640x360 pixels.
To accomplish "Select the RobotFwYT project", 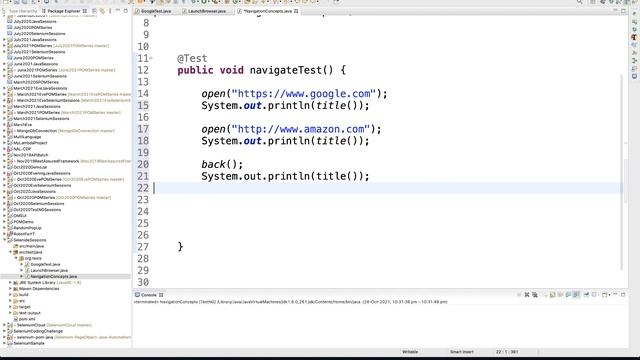I will point(24,234).
